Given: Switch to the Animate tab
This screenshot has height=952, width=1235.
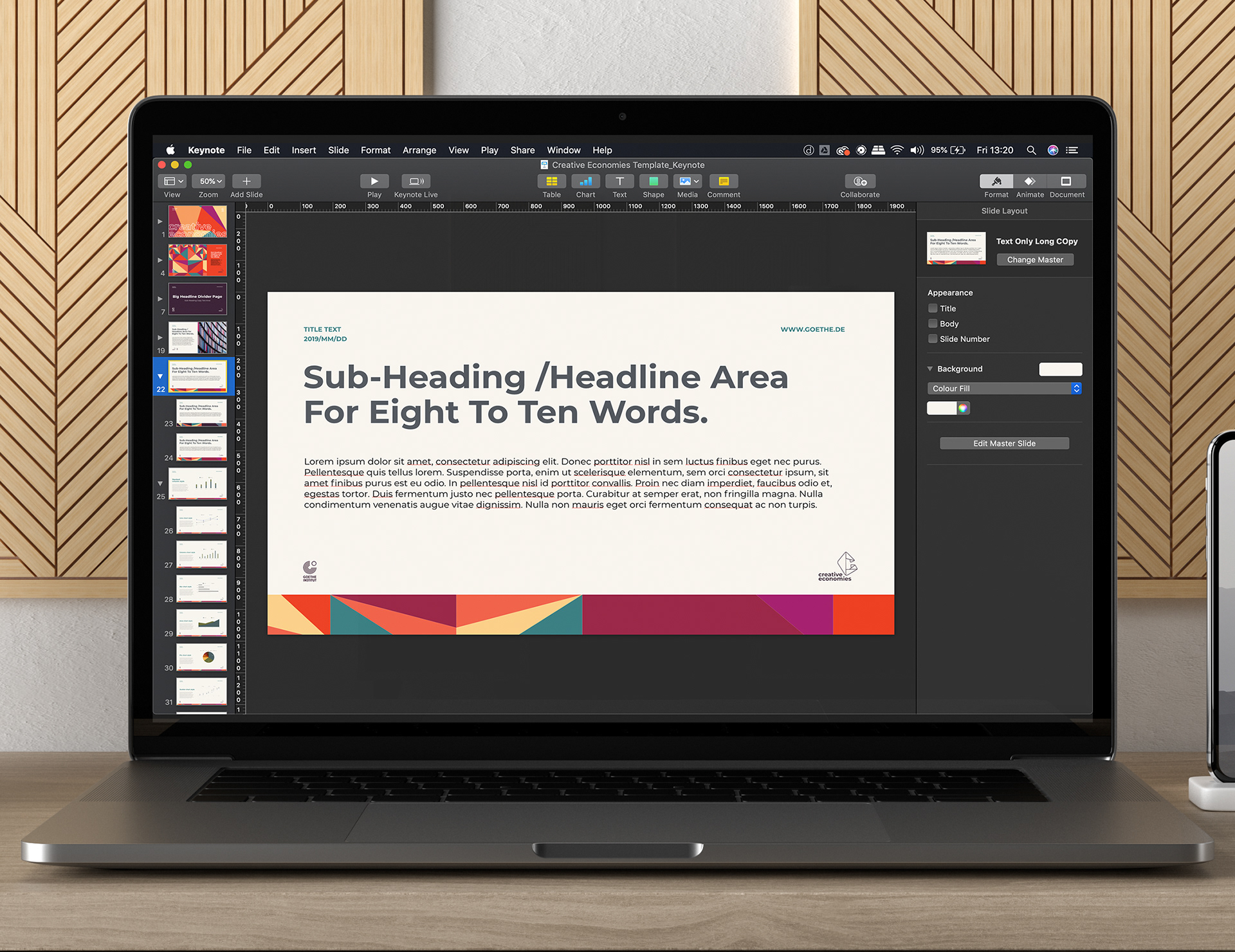Looking at the screenshot, I should point(1030,182).
